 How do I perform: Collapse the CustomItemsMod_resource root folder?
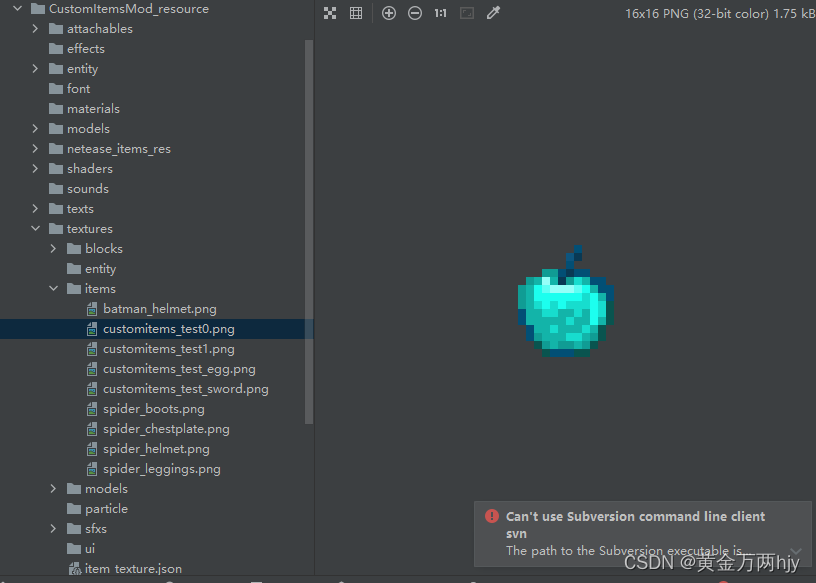18,8
